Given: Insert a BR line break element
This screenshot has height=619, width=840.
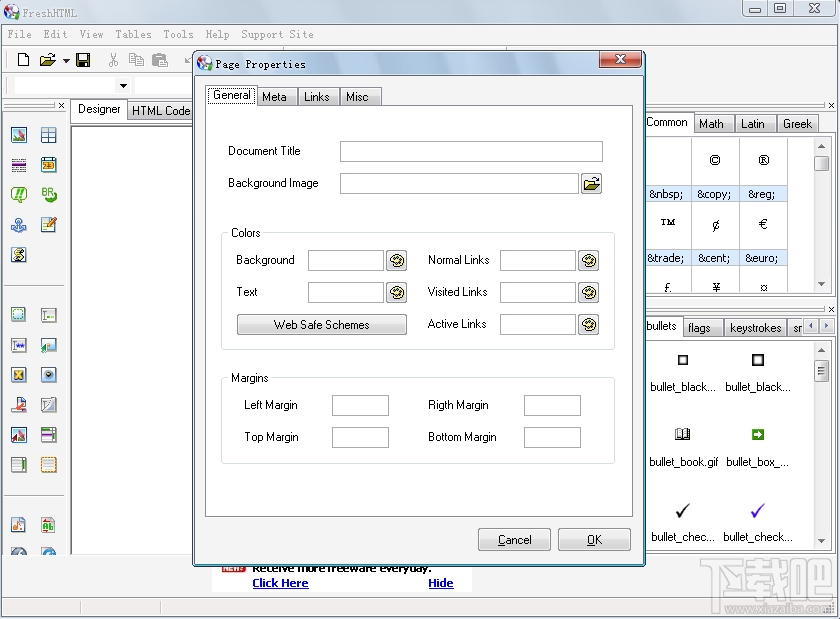Looking at the screenshot, I should [49, 194].
